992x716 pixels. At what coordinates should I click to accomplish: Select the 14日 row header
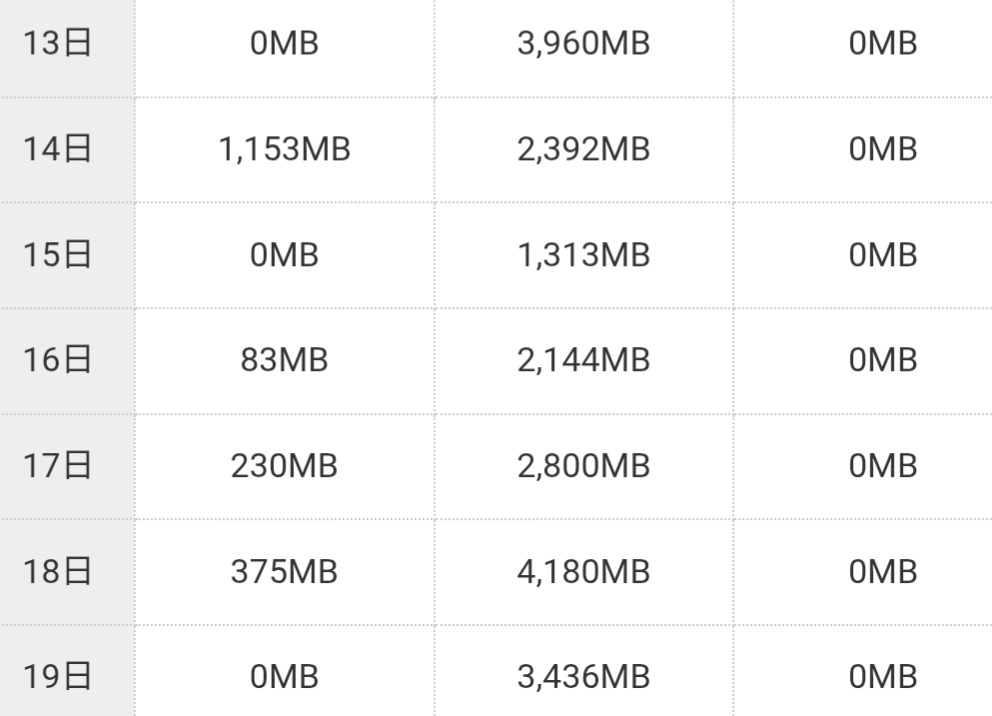click(x=57, y=150)
